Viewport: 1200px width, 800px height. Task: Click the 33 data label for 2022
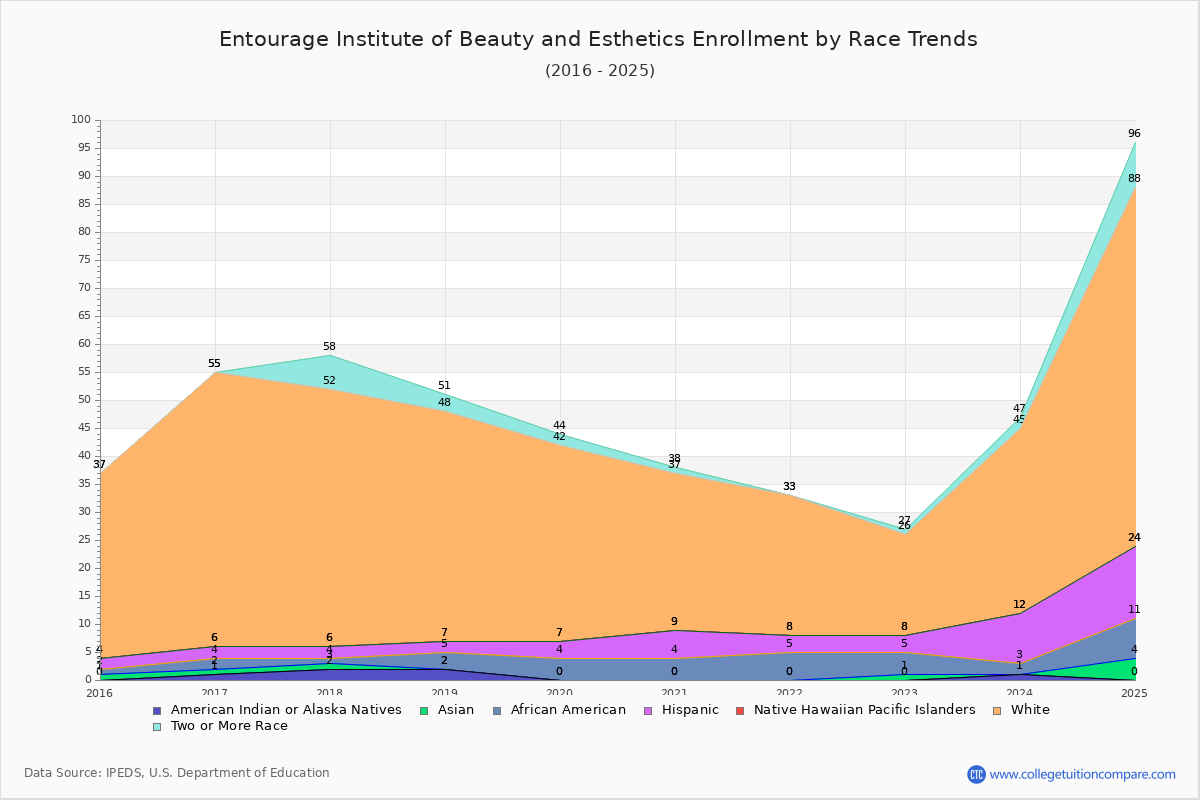pyautogui.click(x=789, y=487)
